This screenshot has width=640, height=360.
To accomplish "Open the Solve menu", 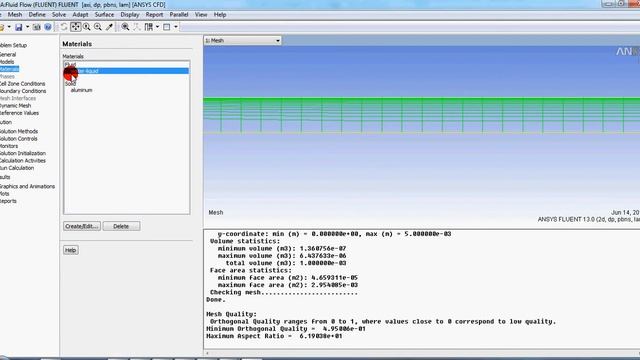I will click(59, 15).
